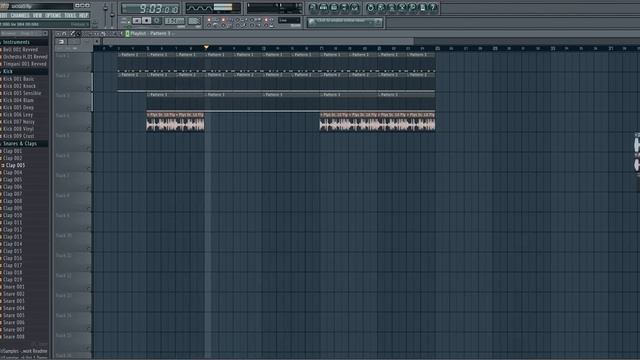Open the green Playlist options icon

tap(127, 33)
